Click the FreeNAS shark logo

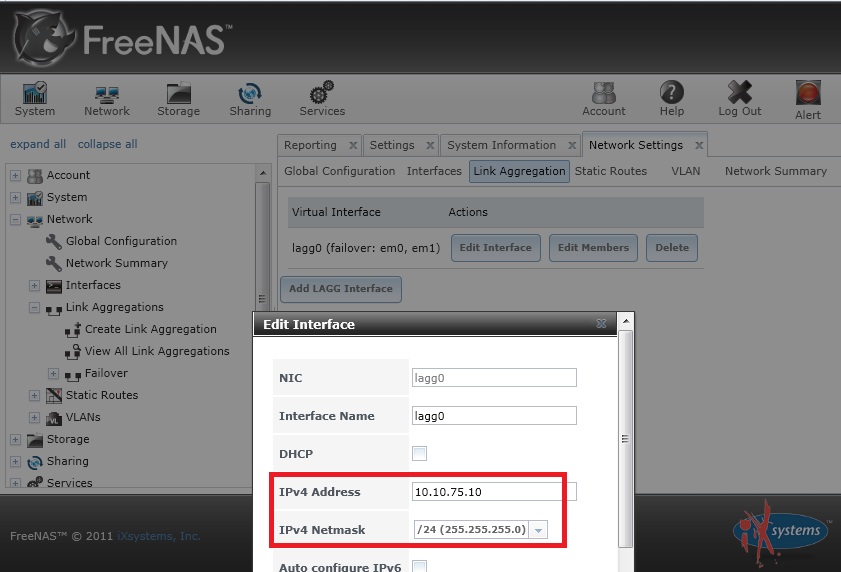(x=43, y=38)
